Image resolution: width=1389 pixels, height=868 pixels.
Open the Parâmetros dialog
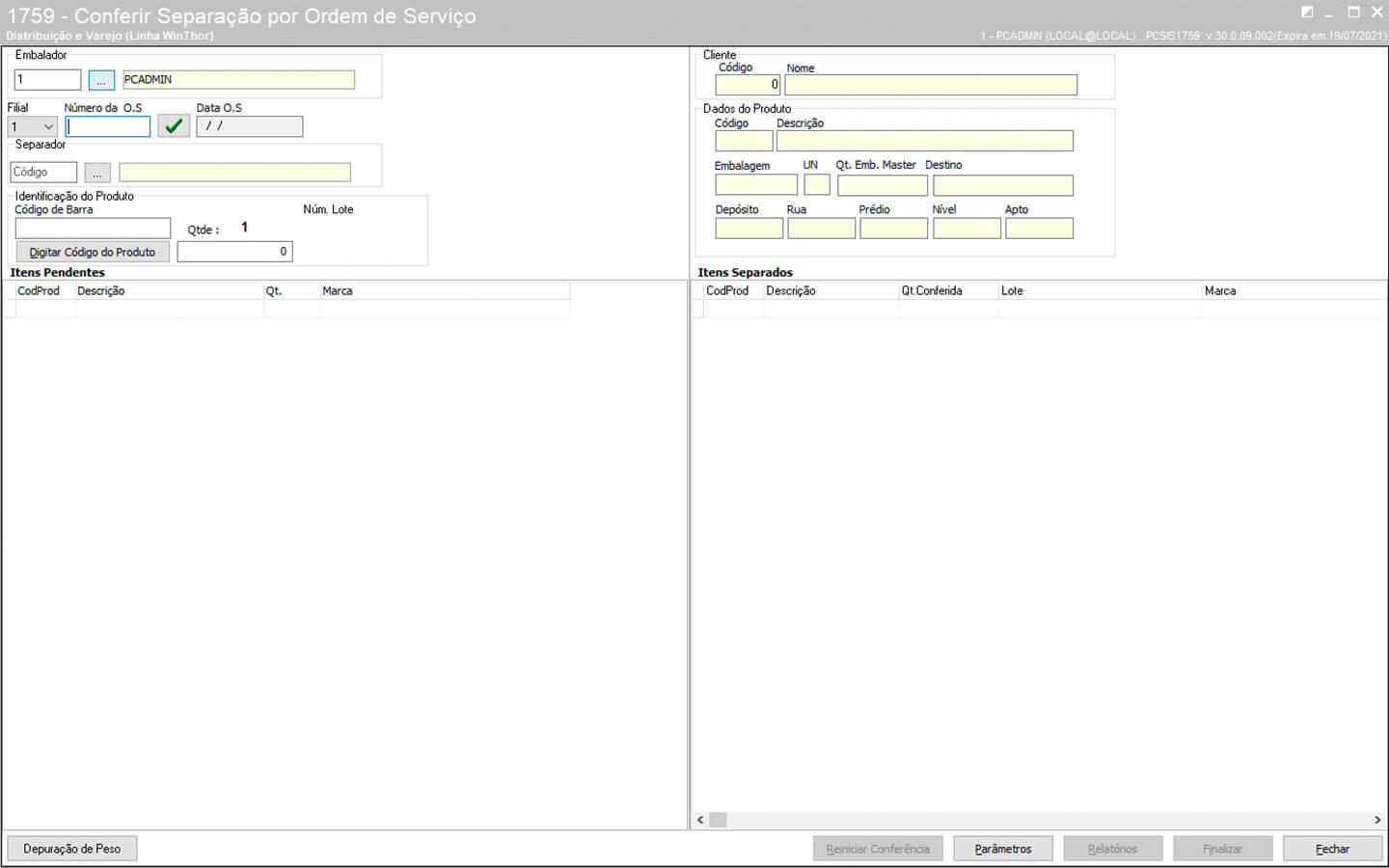click(1002, 849)
